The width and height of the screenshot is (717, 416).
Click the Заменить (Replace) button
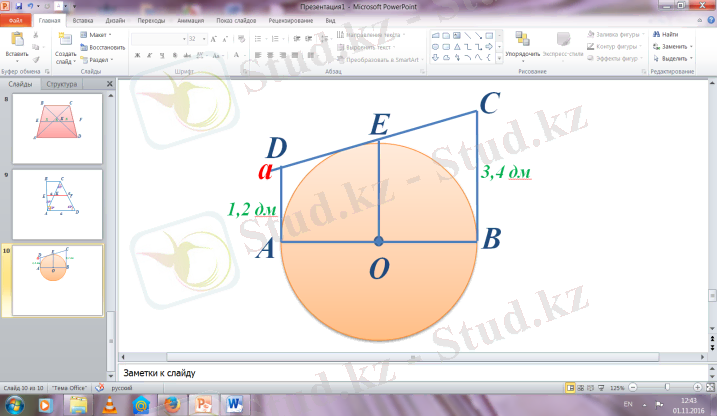pos(670,46)
